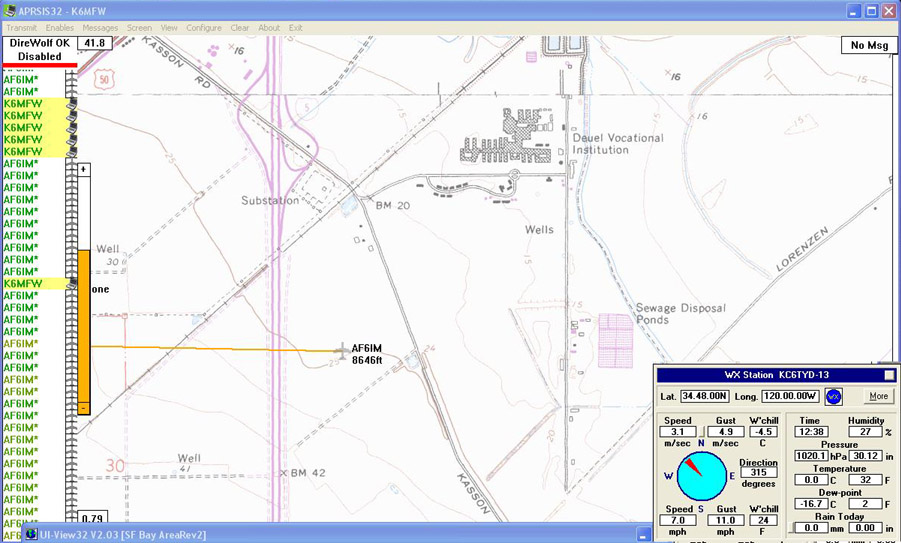
Task: Click the AF6IM aircraft icon on map
Action: (x=342, y=351)
